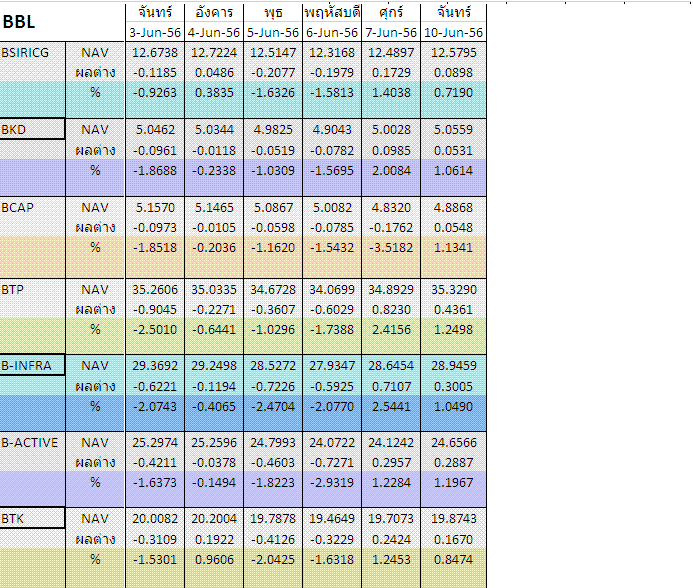The image size is (693, 588).
Task: Click BKD difference value -0.0118
Action: click(214, 150)
